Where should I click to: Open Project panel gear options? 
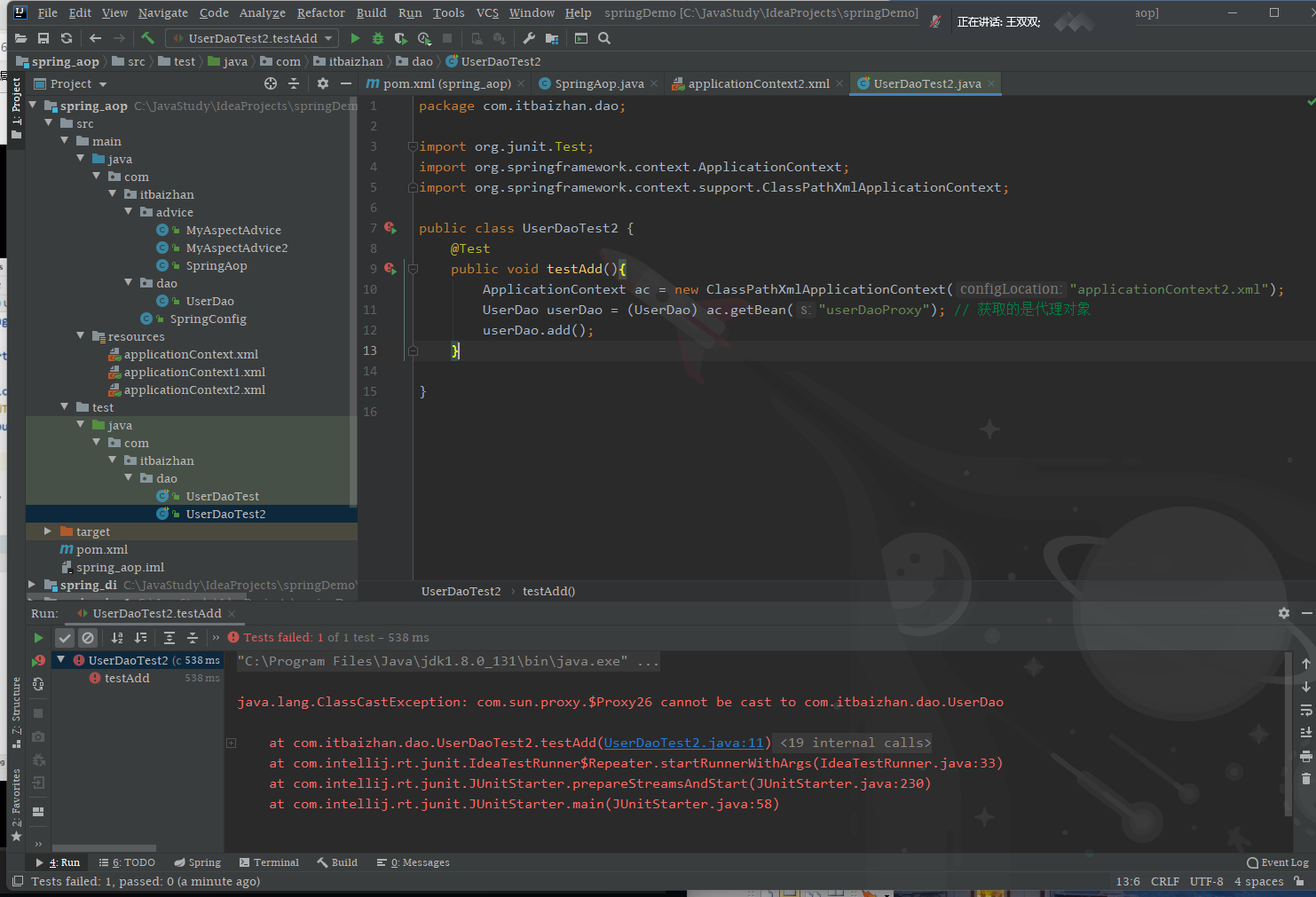(x=323, y=83)
